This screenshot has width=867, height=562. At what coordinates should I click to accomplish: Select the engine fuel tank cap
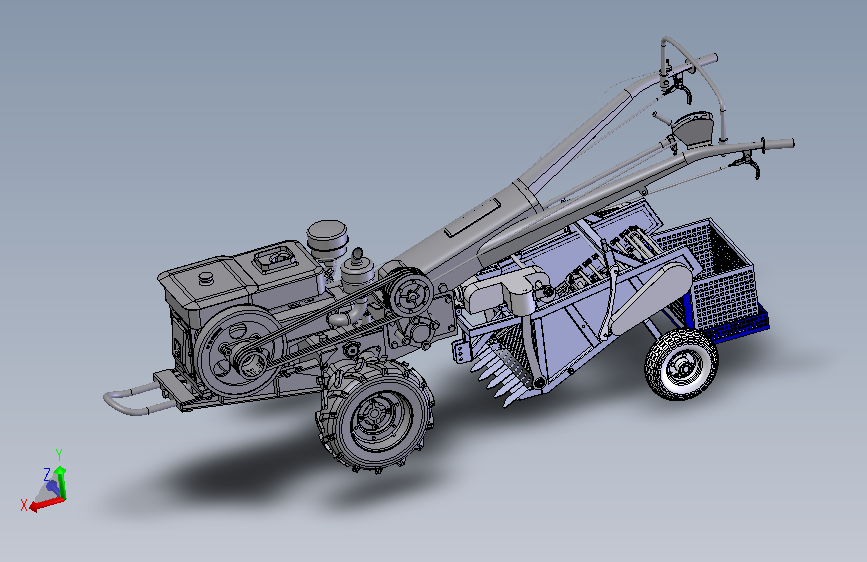206,278
